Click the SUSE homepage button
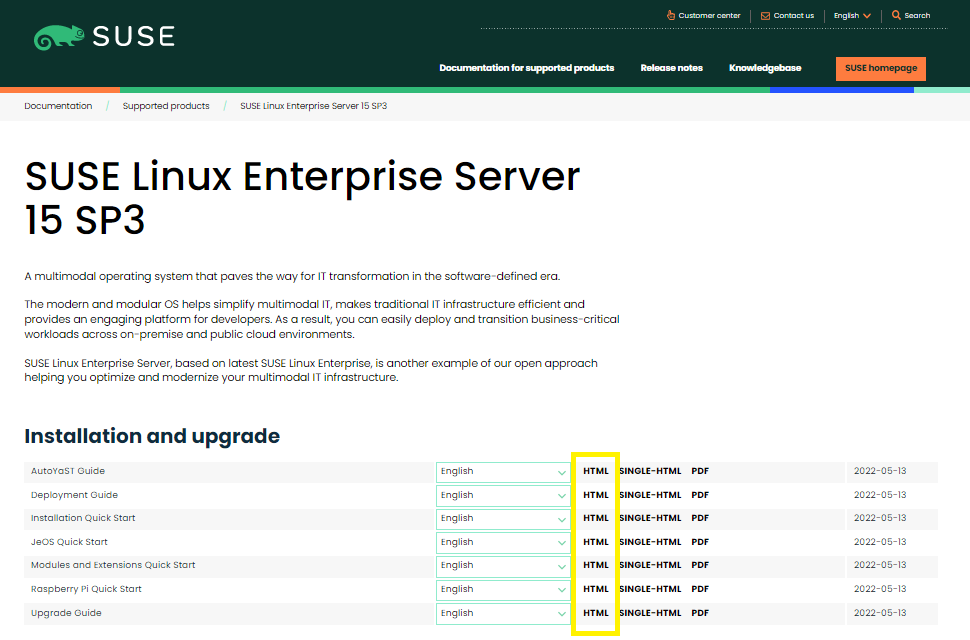This screenshot has height=640, width=970. click(880, 68)
